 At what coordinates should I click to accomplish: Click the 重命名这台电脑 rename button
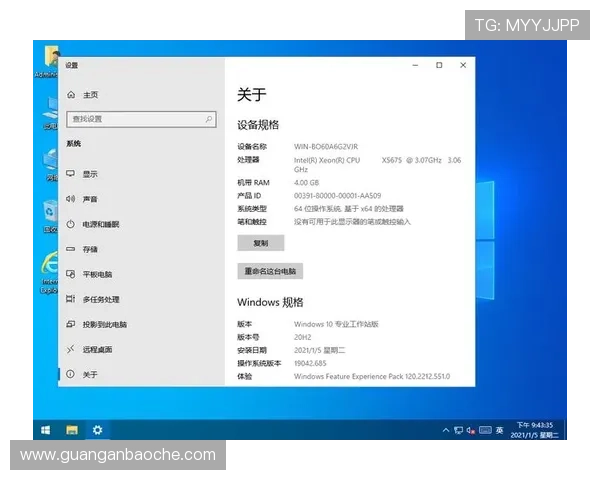coord(270,271)
